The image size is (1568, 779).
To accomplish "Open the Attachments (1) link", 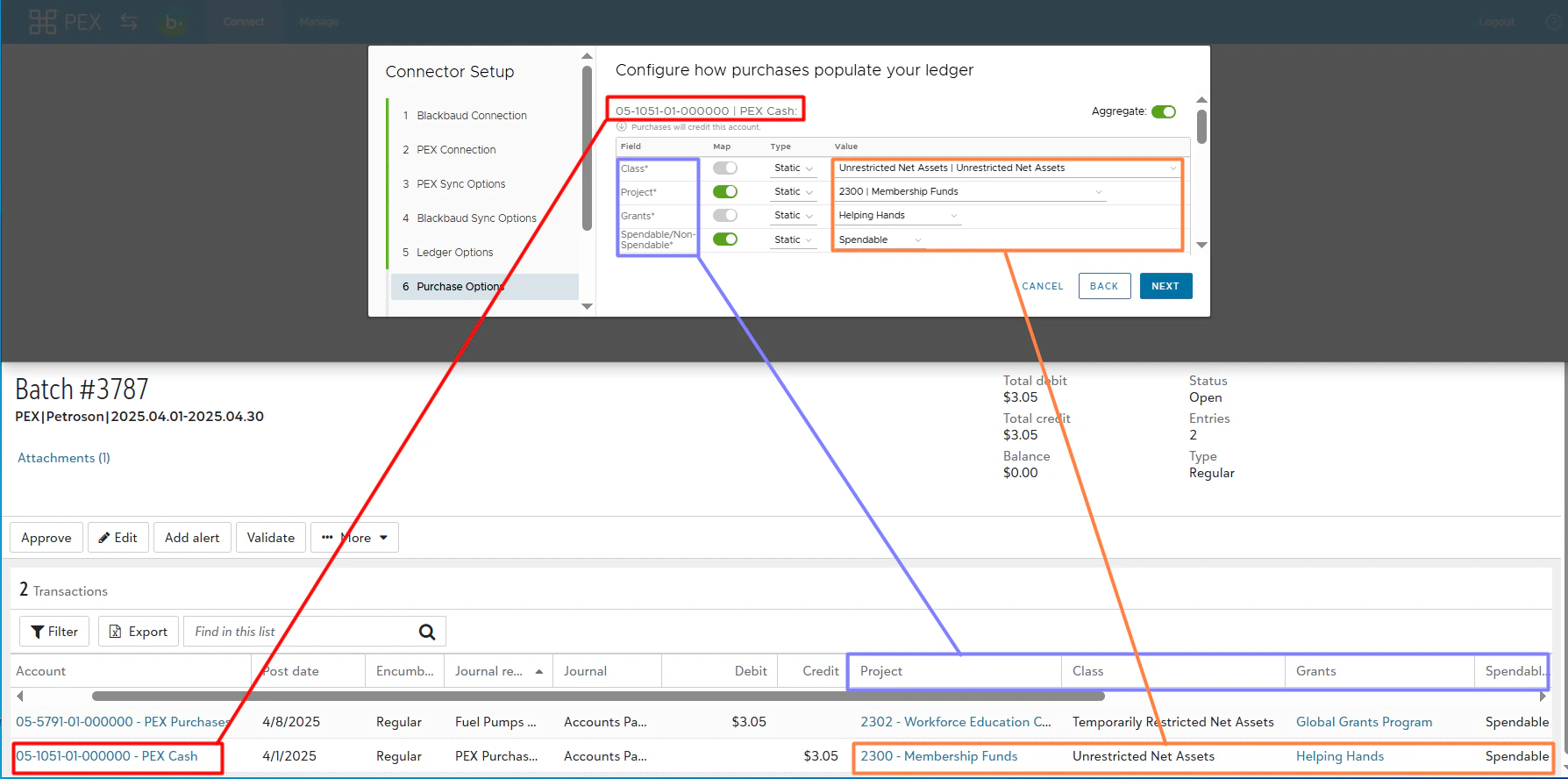I will [64, 458].
